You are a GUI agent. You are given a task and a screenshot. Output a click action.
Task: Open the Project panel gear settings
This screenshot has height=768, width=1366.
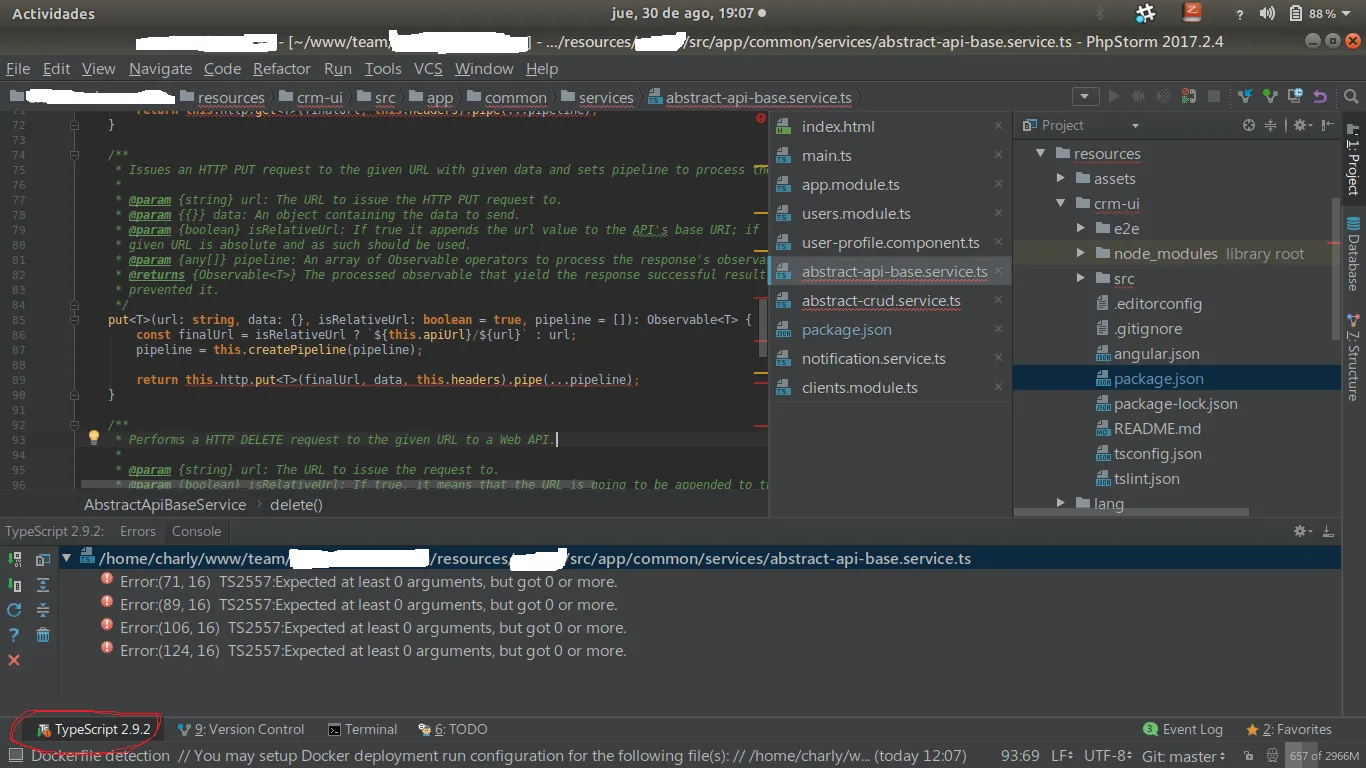coord(1301,125)
